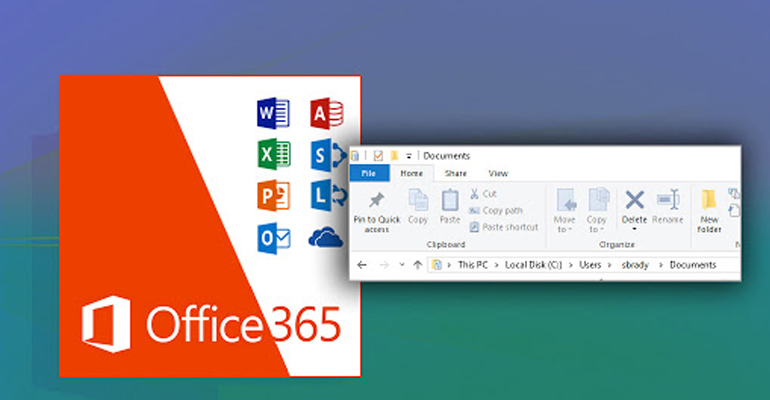Click the Lync icon

[x=329, y=195]
